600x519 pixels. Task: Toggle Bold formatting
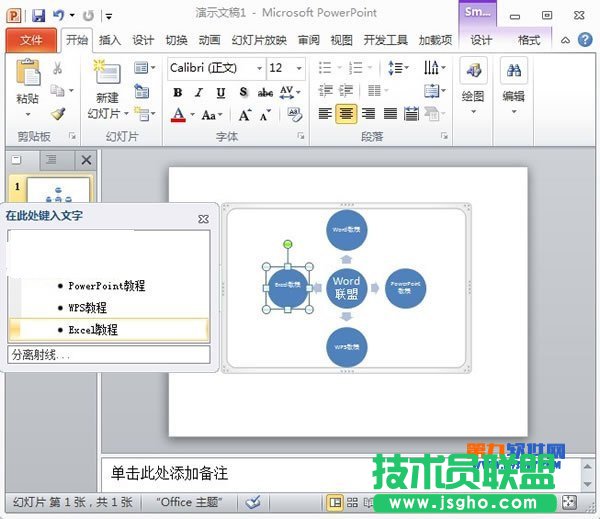point(177,92)
